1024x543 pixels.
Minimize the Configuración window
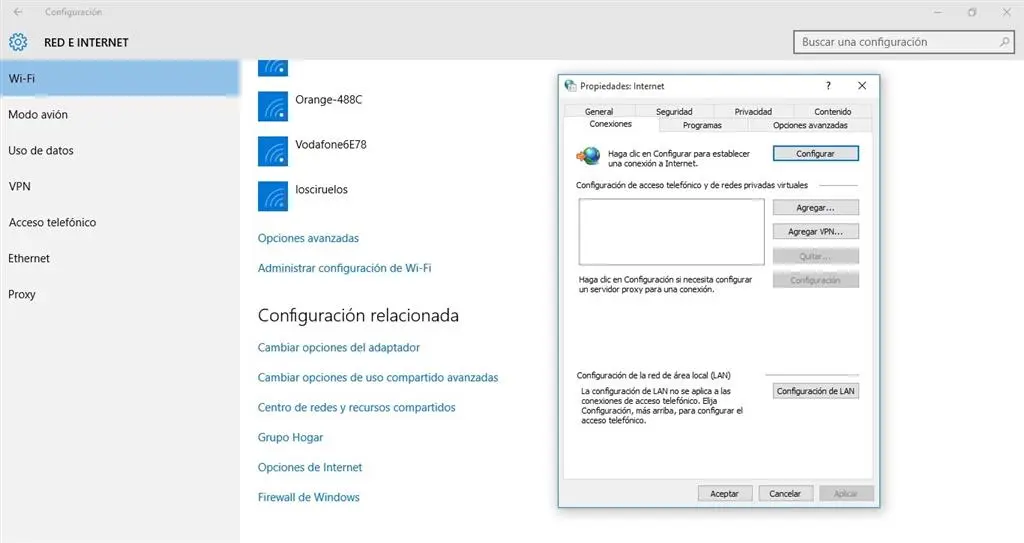tap(938, 12)
